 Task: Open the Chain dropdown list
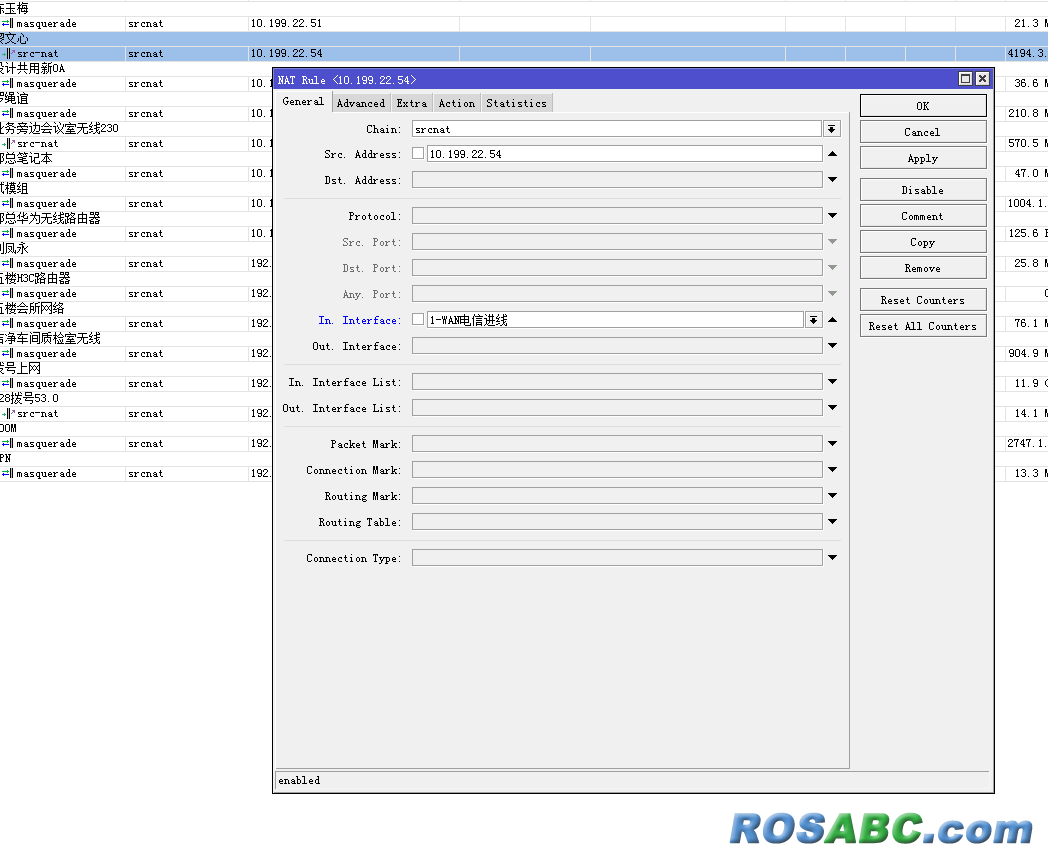[x=832, y=129]
